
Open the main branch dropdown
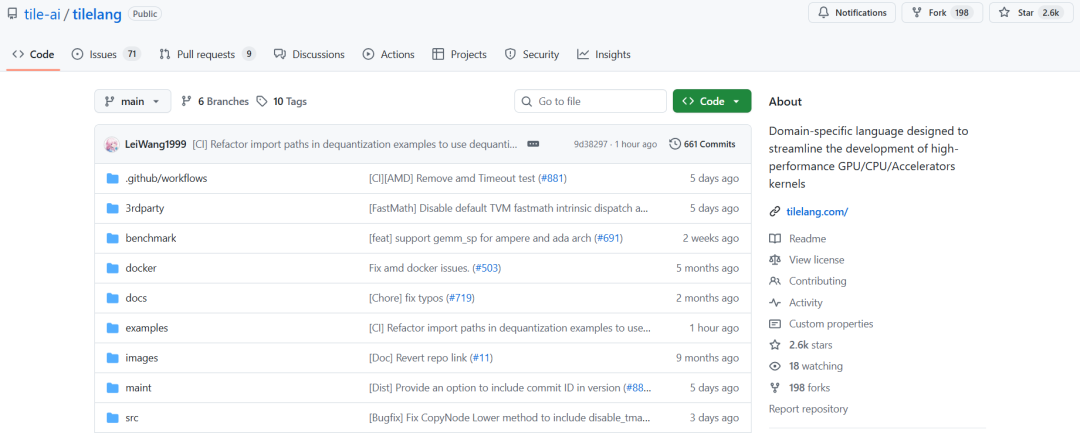tap(132, 101)
